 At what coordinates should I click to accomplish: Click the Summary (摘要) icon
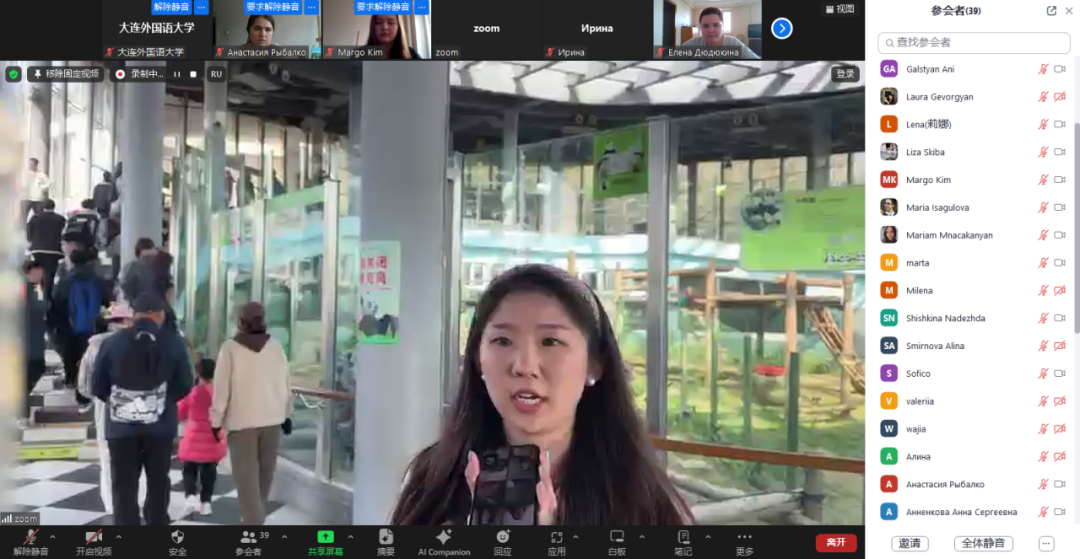point(385,537)
